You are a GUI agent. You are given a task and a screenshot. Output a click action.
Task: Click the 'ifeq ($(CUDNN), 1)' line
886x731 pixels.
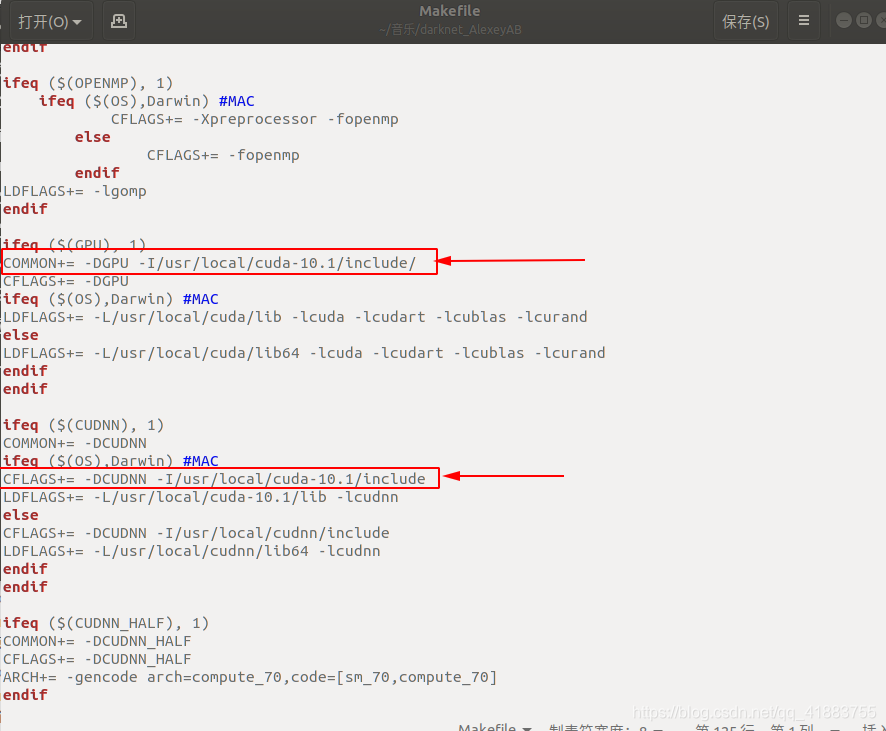point(84,425)
